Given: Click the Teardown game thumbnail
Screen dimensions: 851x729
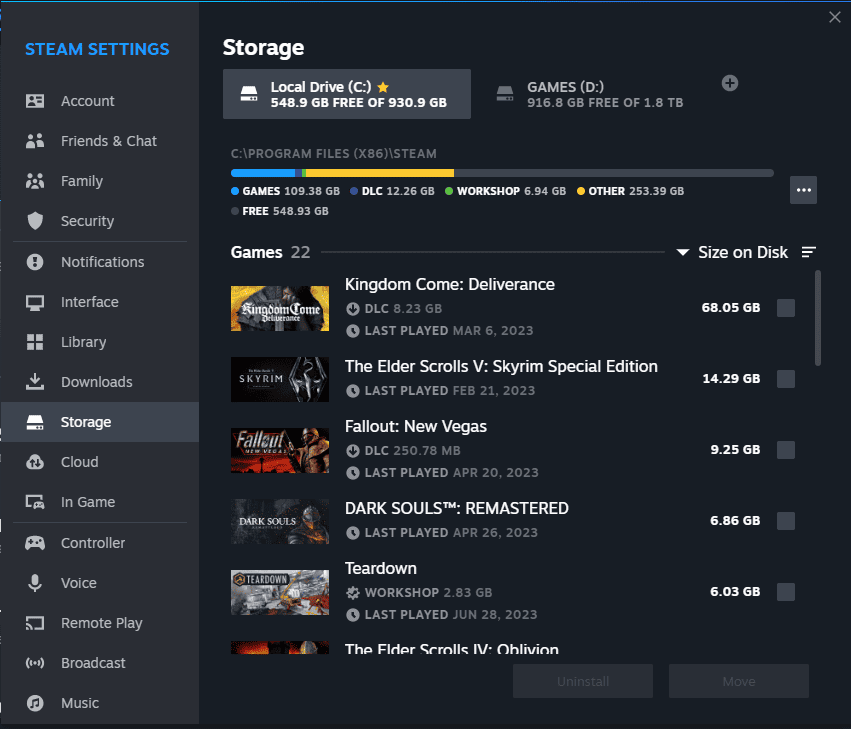Looking at the screenshot, I should (280, 593).
